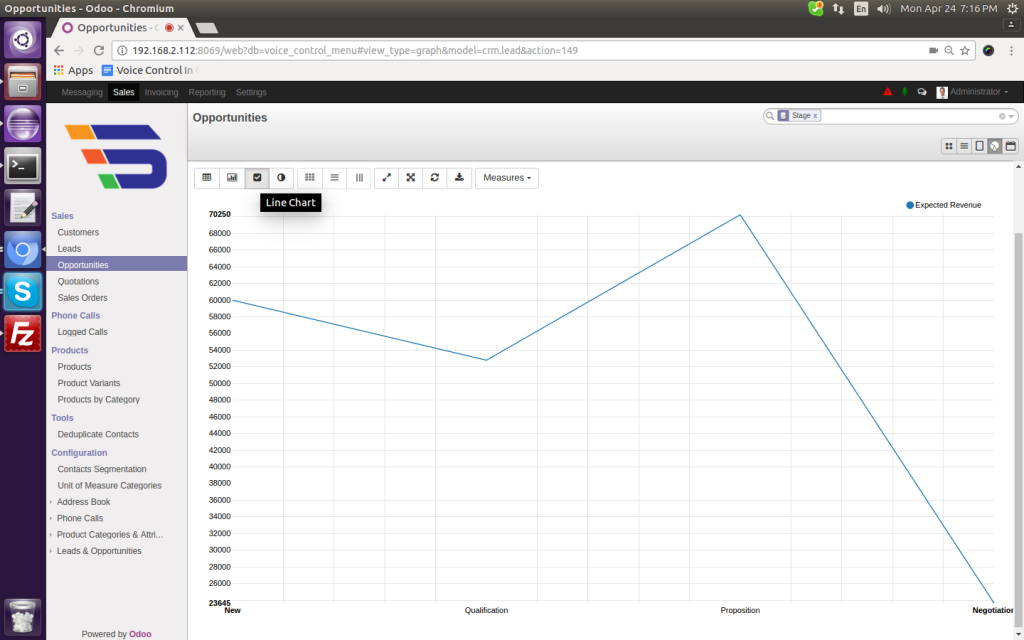Open the Reporting top menu
The height and width of the screenshot is (640, 1024).
[207, 92]
